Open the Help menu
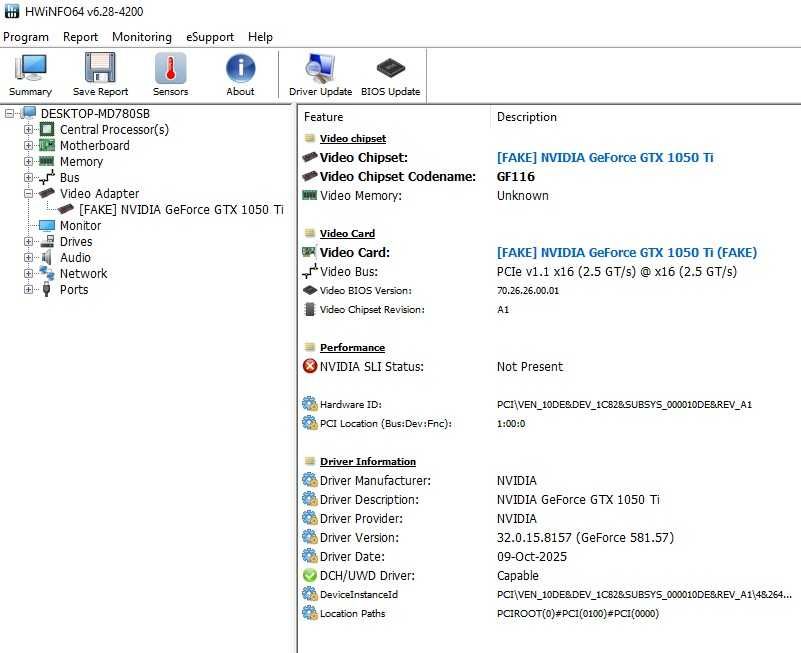 click(x=261, y=37)
